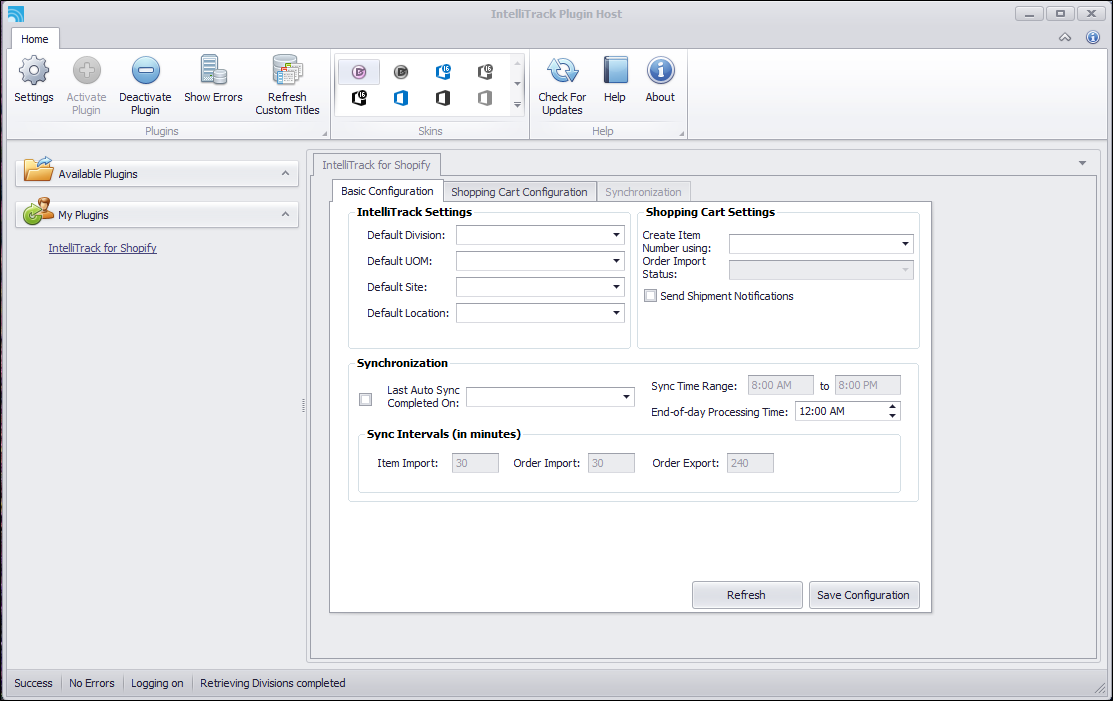The image size is (1113, 701).
Task: Choose the blue Visual Studio 16 skin
Action: click(x=443, y=72)
